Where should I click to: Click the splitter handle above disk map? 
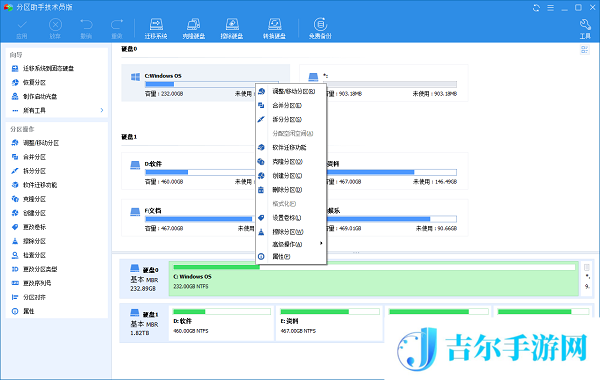(x=356, y=253)
